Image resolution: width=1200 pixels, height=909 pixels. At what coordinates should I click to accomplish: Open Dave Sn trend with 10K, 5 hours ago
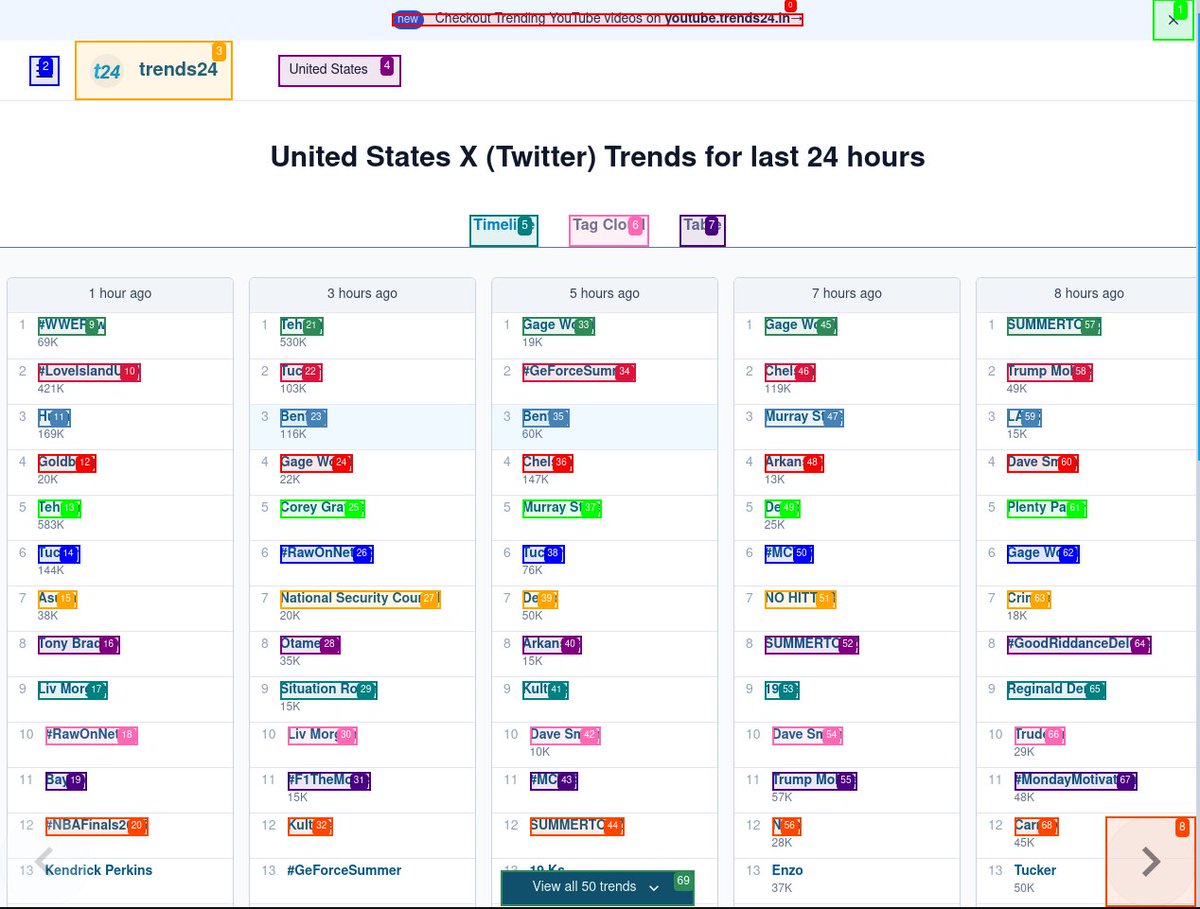click(565, 735)
